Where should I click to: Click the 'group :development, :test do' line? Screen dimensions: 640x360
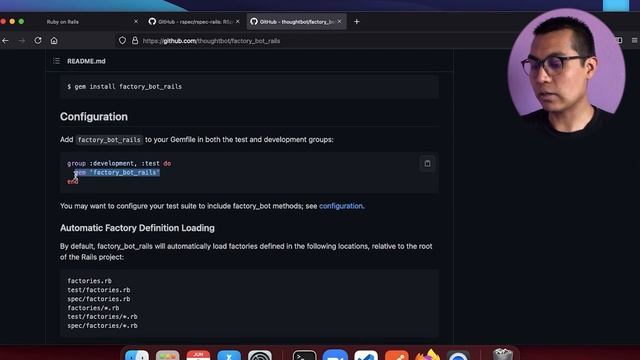(x=119, y=163)
